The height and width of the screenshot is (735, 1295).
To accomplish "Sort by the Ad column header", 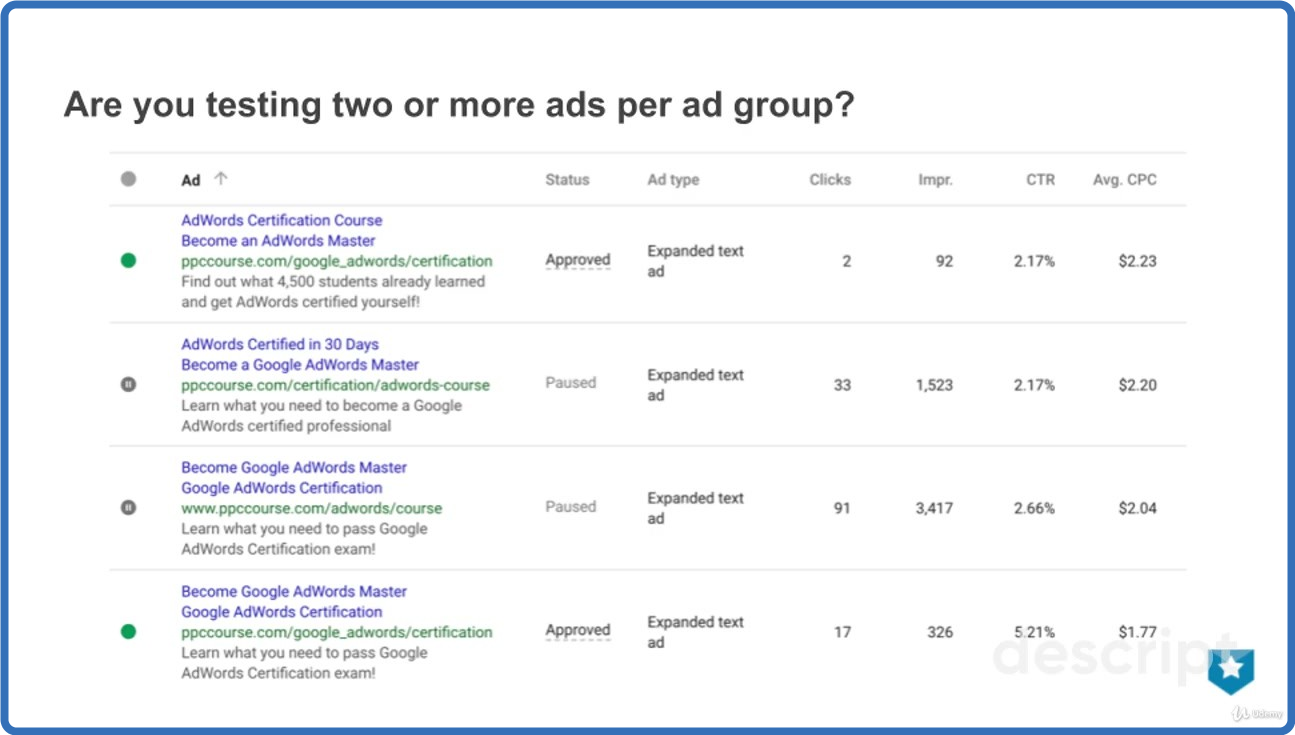I will coord(191,180).
